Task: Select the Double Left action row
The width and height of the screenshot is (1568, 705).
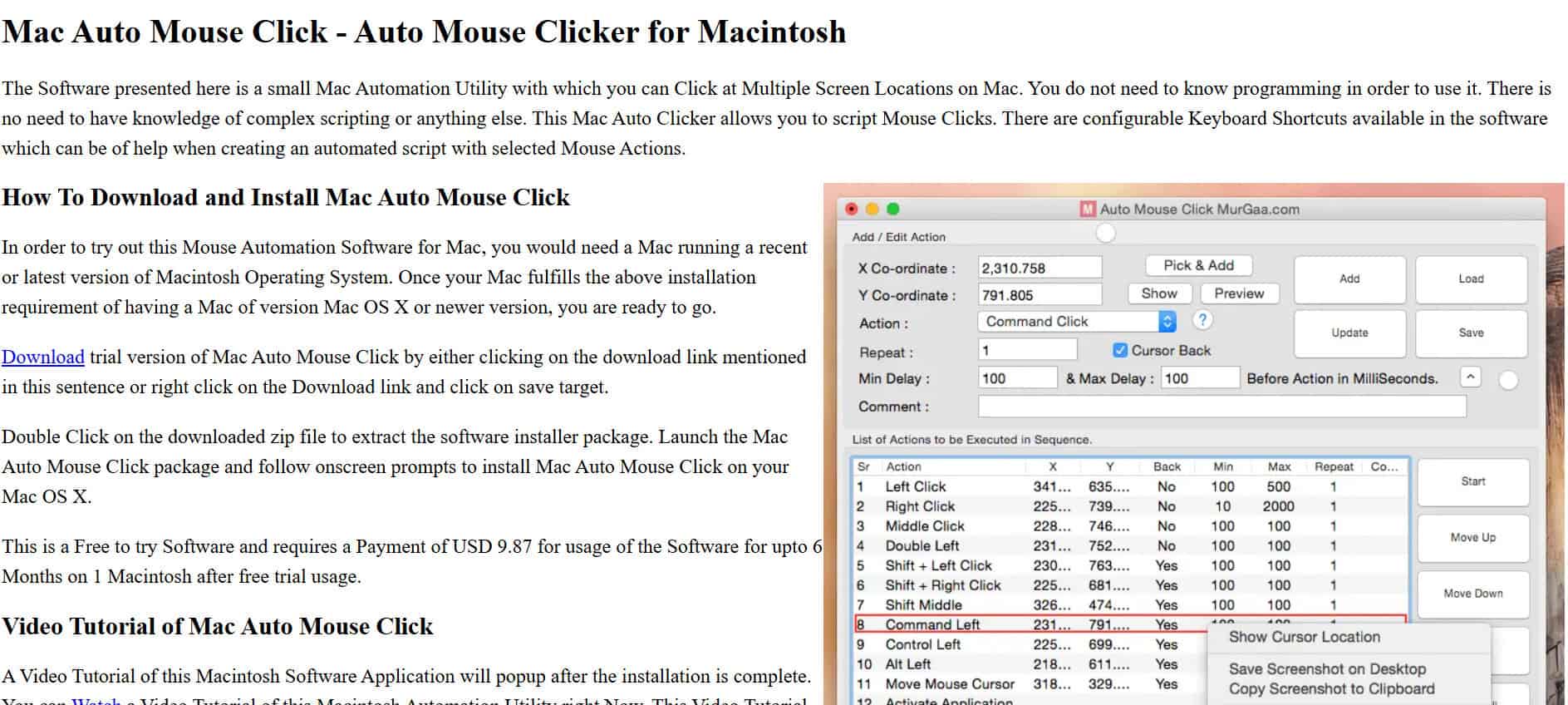Action: [x=1131, y=545]
